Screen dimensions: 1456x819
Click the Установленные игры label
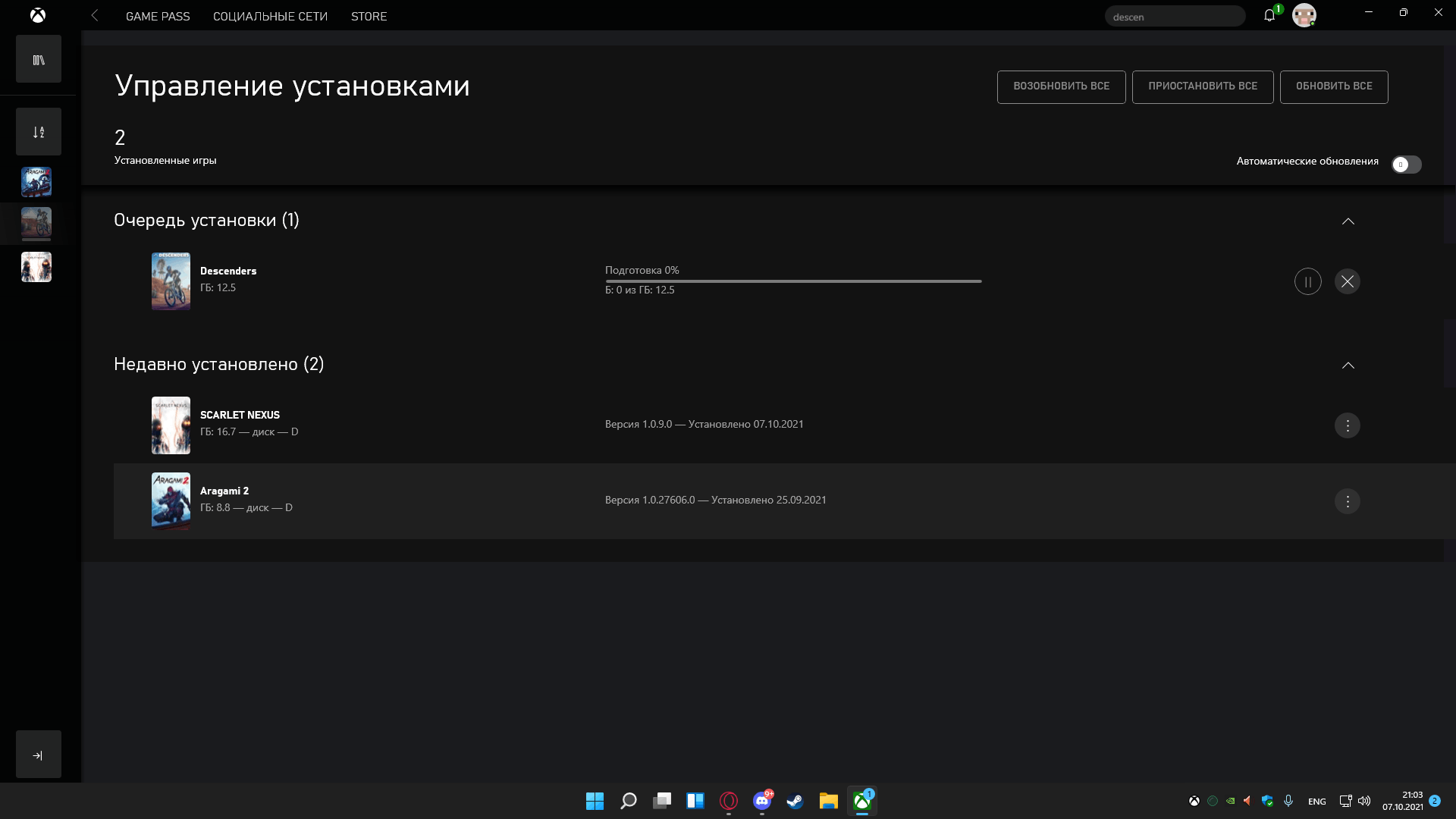[x=165, y=160]
